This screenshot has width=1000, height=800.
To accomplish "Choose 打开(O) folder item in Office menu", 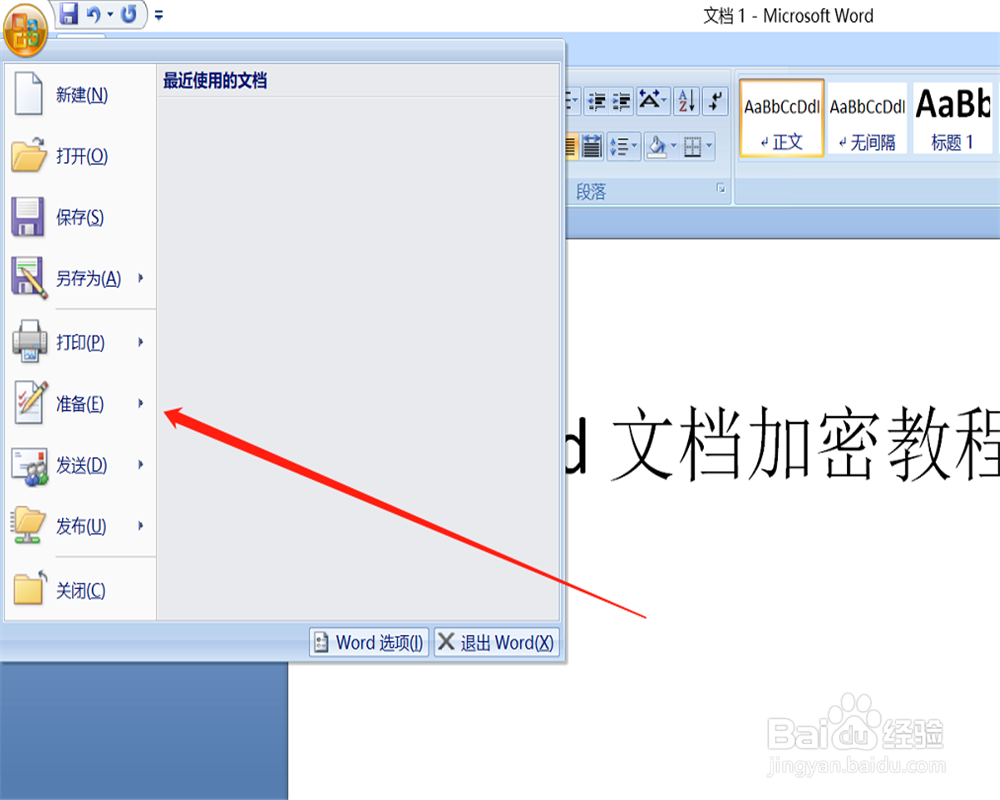I will (80, 156).
